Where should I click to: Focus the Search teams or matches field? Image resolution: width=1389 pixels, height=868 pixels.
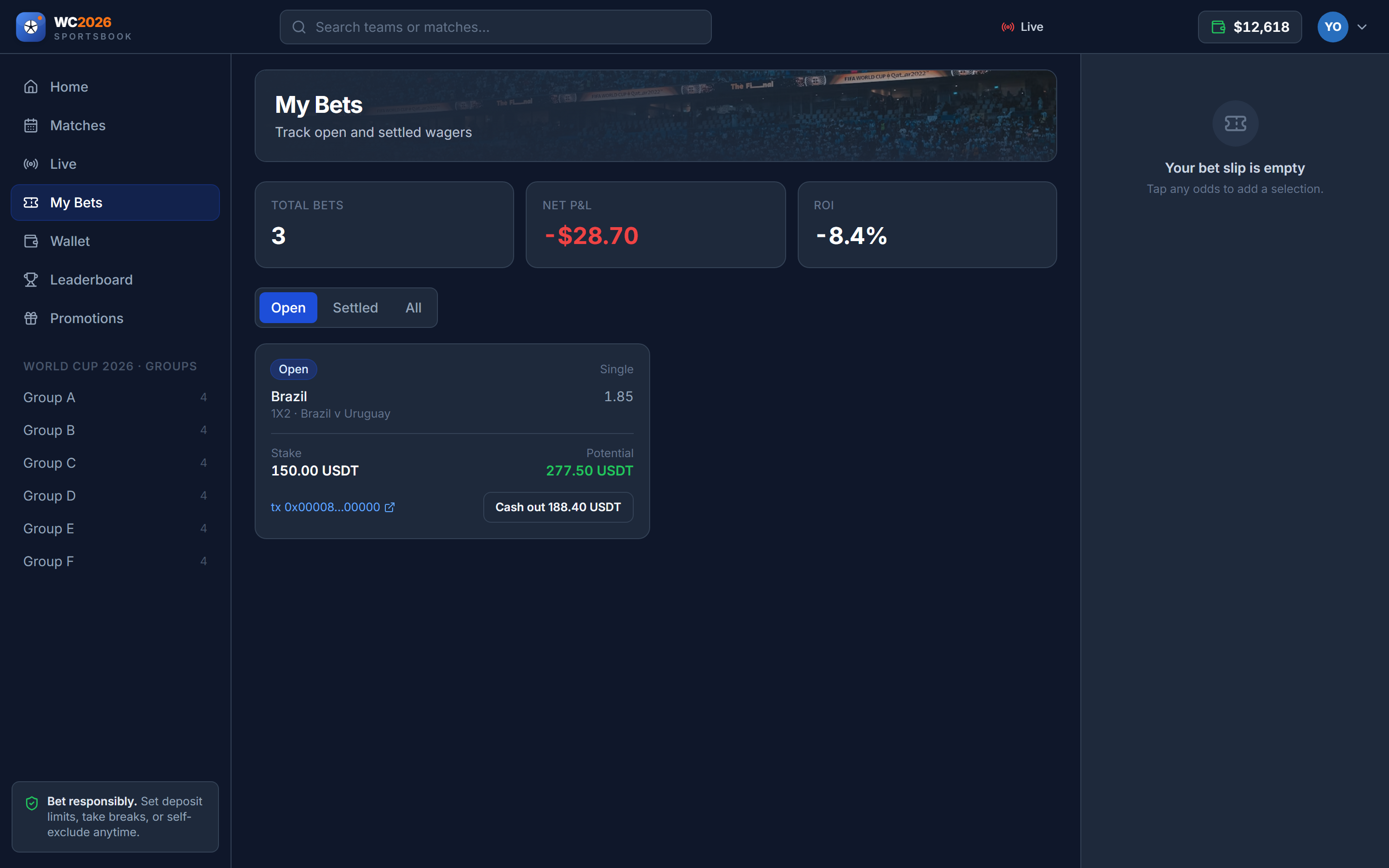click(495, 27)
